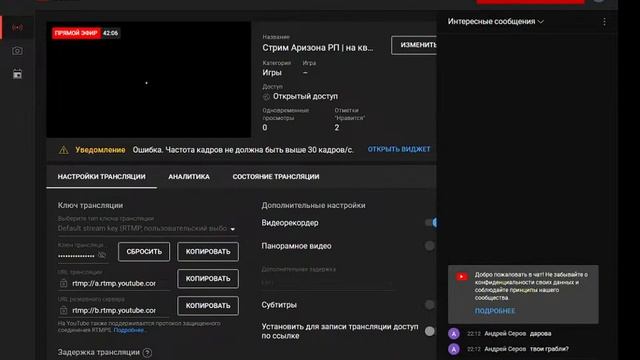Toggle the Субтитры switch
Screen dimensions: 640x360
[x=430, y=305]
